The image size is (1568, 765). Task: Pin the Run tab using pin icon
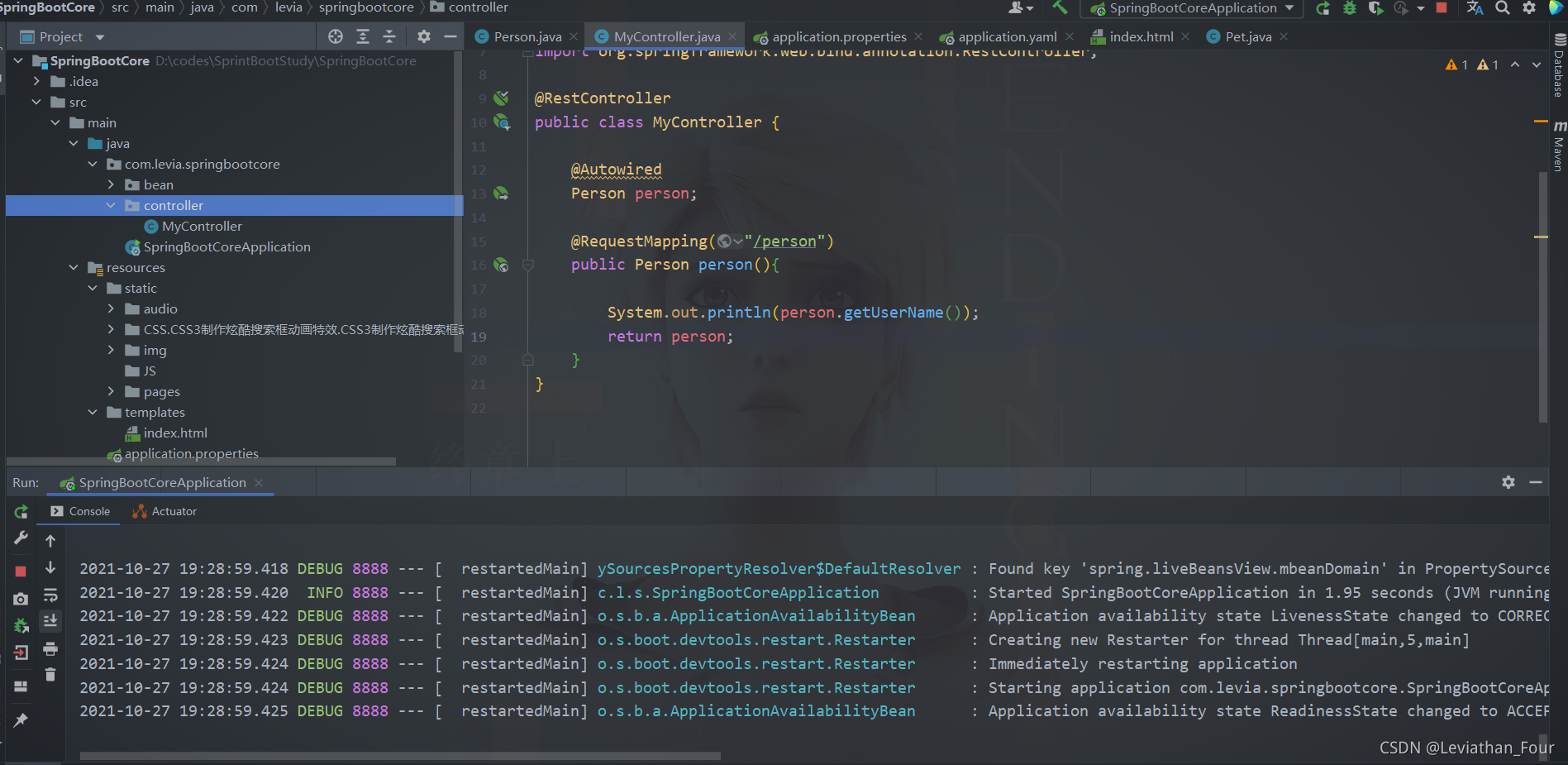21,720
